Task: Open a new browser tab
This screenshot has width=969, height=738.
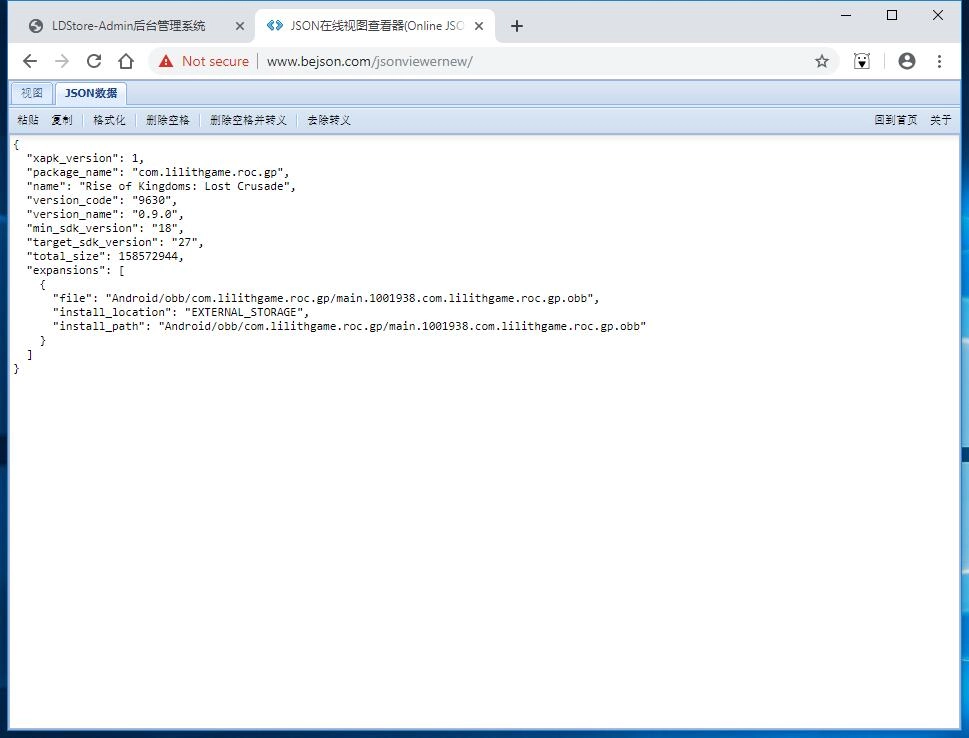Action: point(516,26)
